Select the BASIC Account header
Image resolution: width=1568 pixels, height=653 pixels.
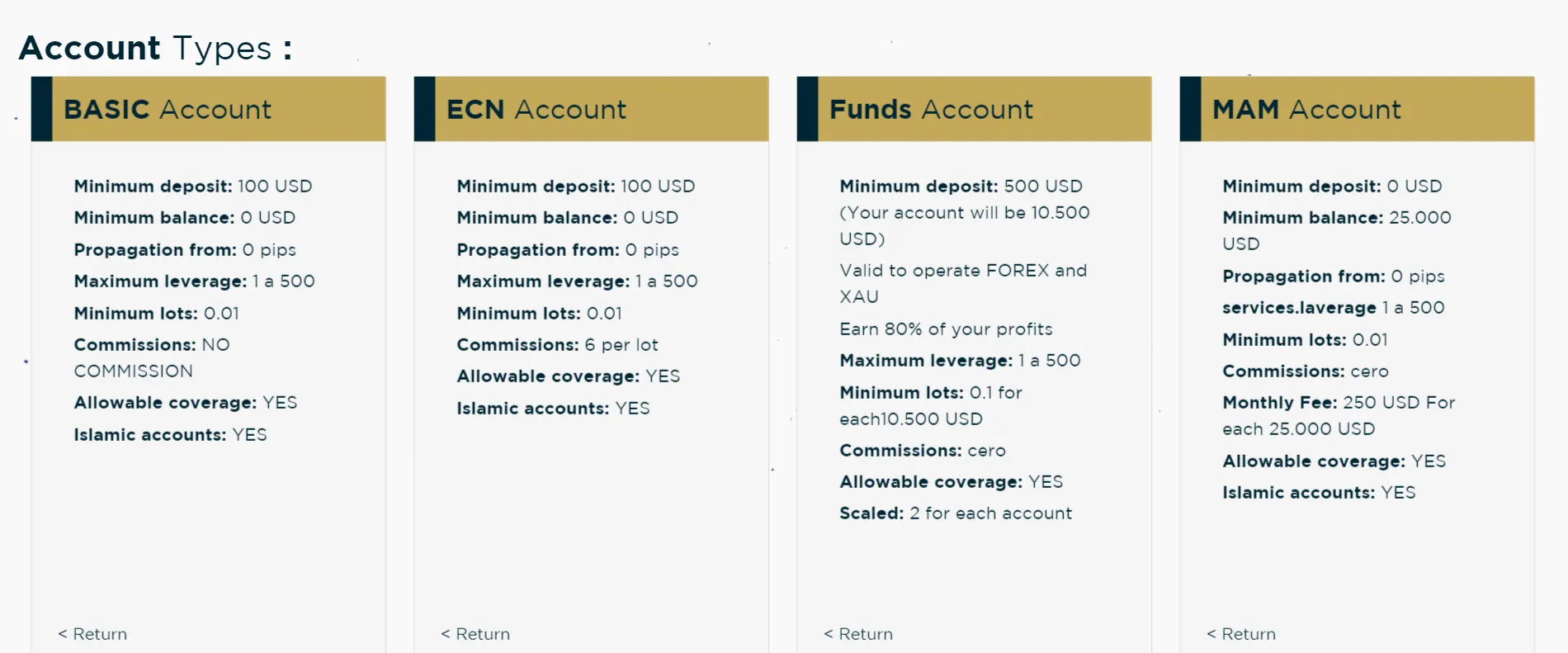point(208,109)
